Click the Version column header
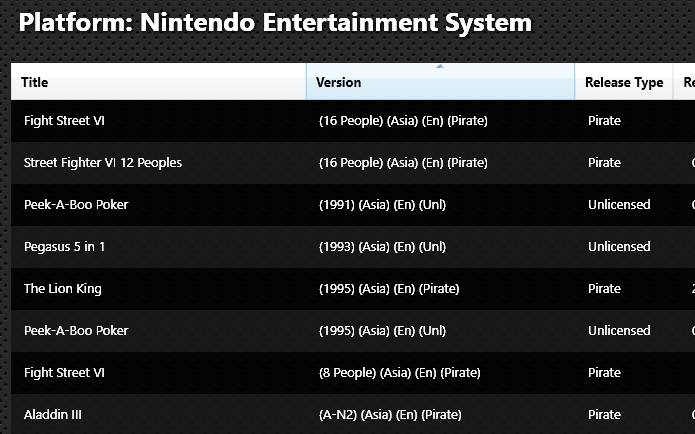The image size is (695, 434). (x=440, y=82)
